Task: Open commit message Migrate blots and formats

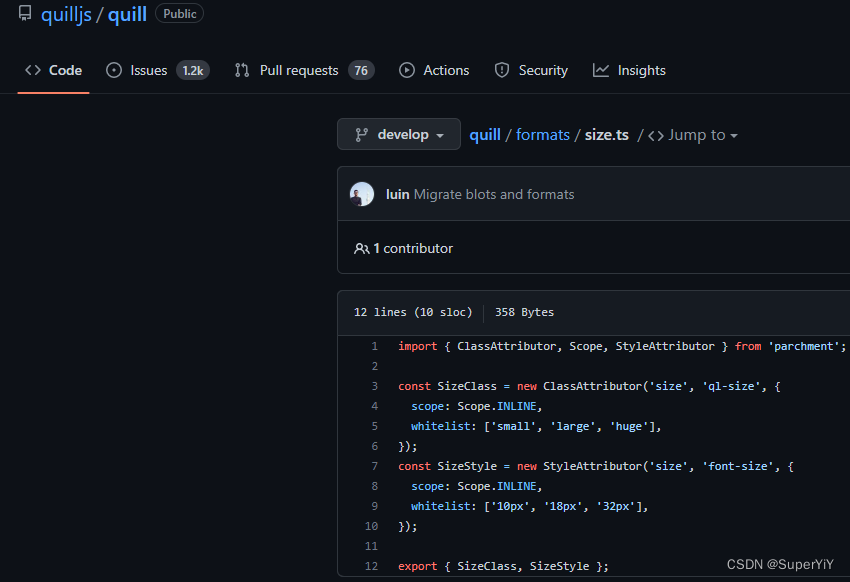Action: (494, 195)
